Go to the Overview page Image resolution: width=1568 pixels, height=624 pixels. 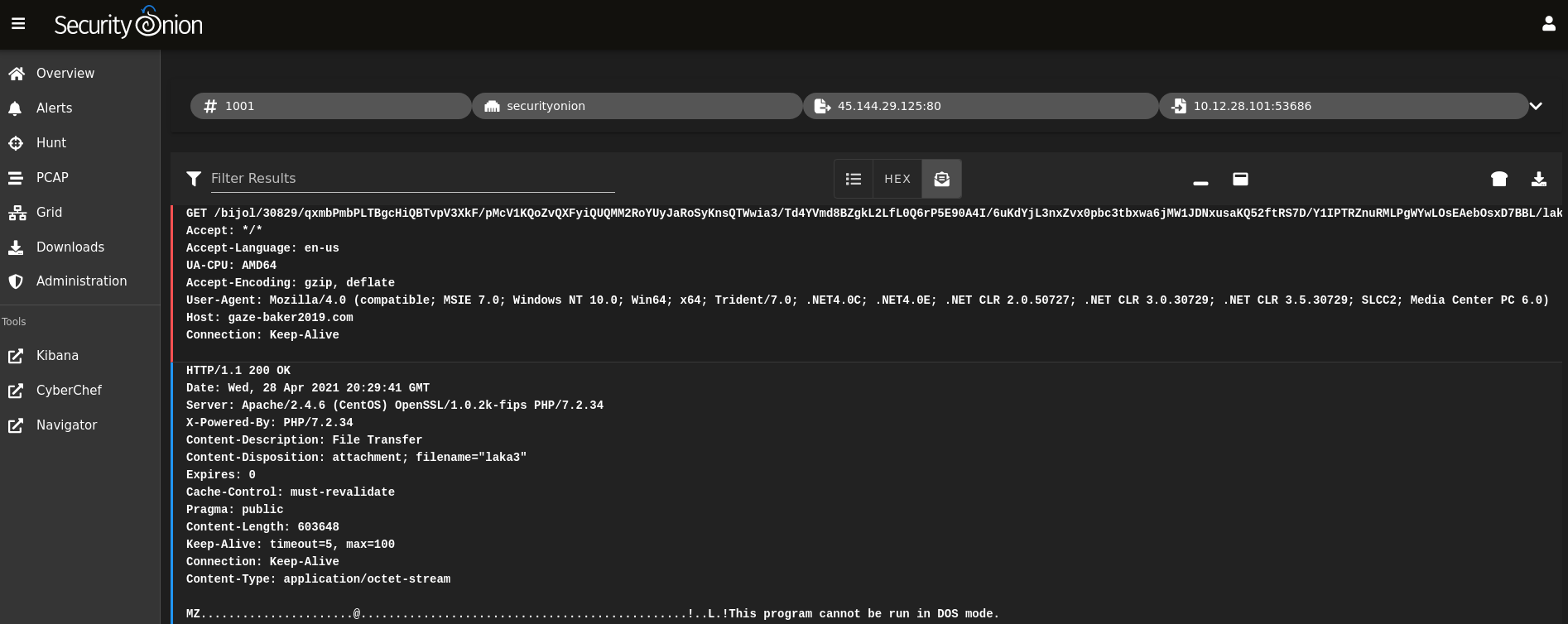click(x=79, y=74)
